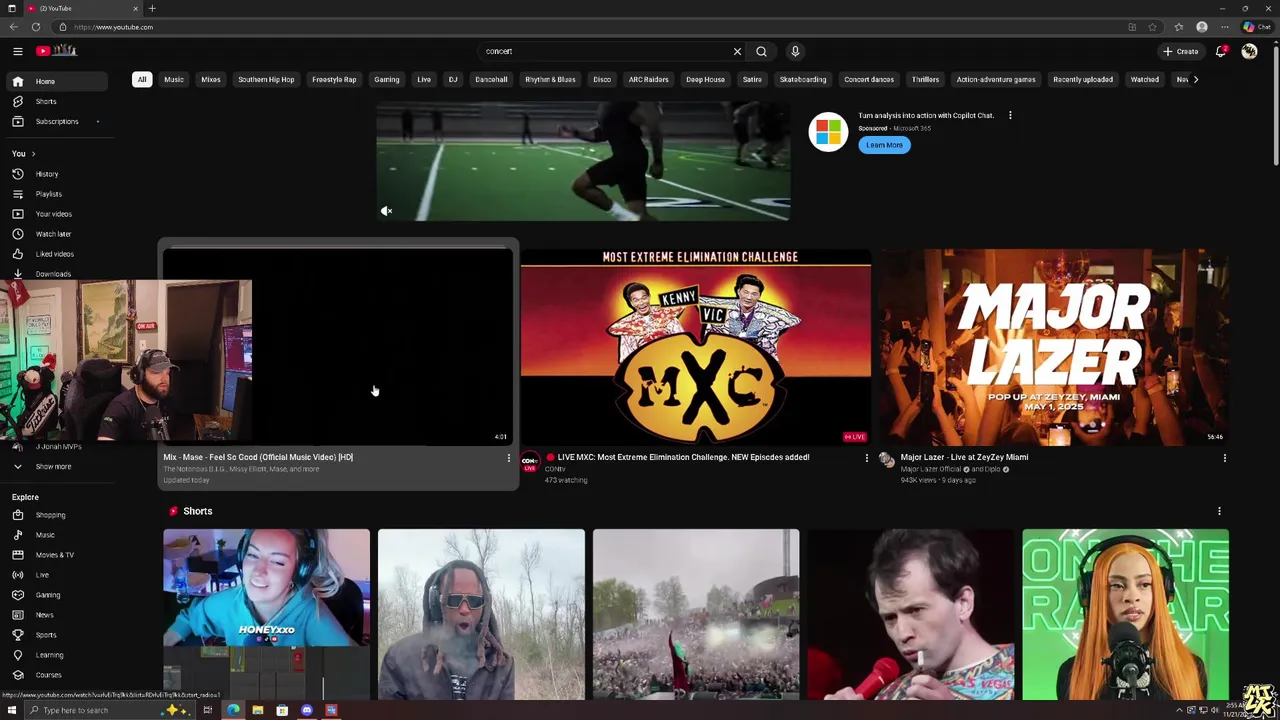Select the Freestyle Rap chip
The image size is (1280, 720).
point(334,79)
